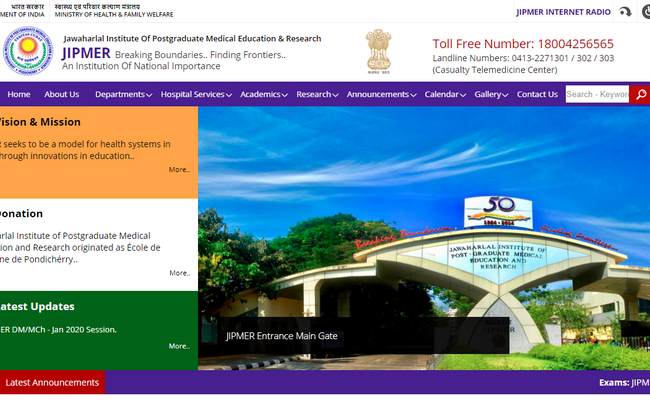
Task: Expand the Research menu
Action: pos(317,94)
